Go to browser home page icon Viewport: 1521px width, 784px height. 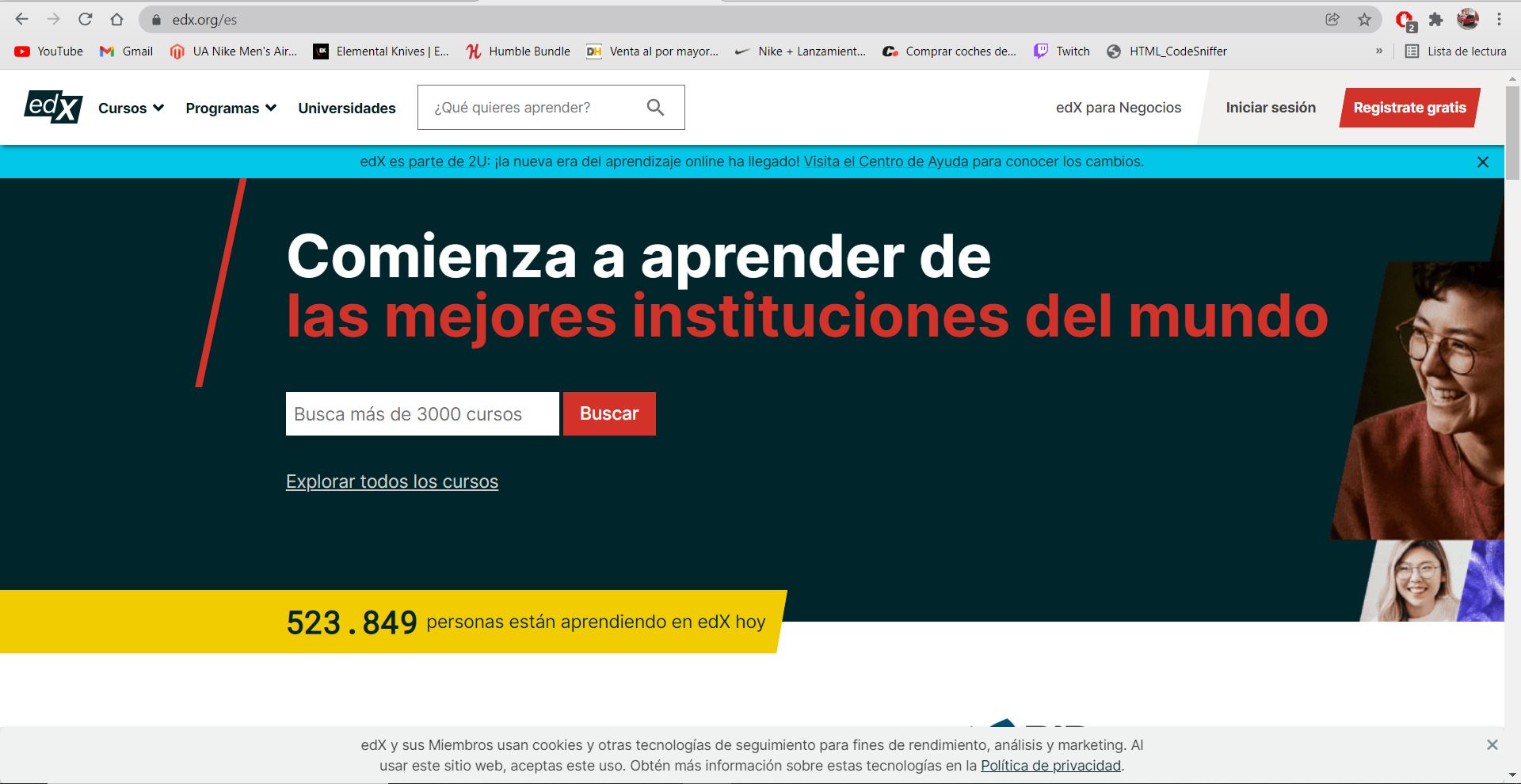(116, 19)
